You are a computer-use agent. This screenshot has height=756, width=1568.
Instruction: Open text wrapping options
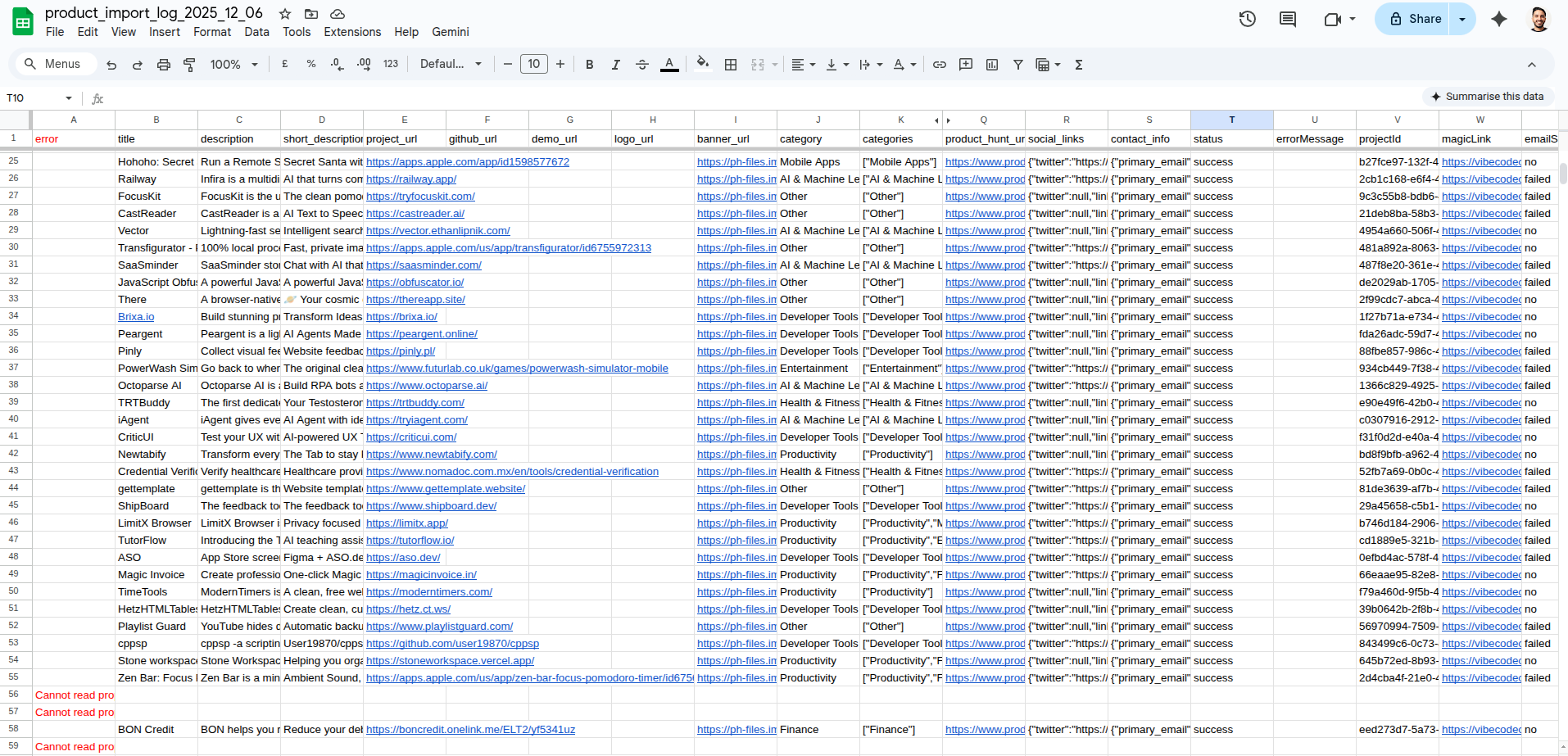(x=871, y=65)
